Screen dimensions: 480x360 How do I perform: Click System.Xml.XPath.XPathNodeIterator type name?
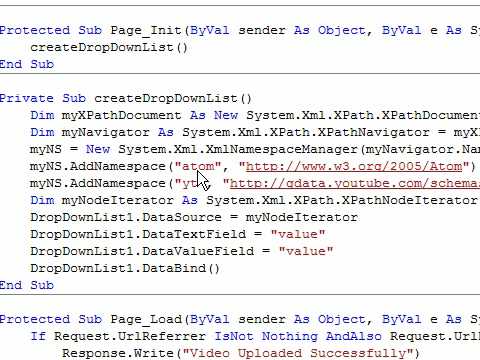(342, 200)
